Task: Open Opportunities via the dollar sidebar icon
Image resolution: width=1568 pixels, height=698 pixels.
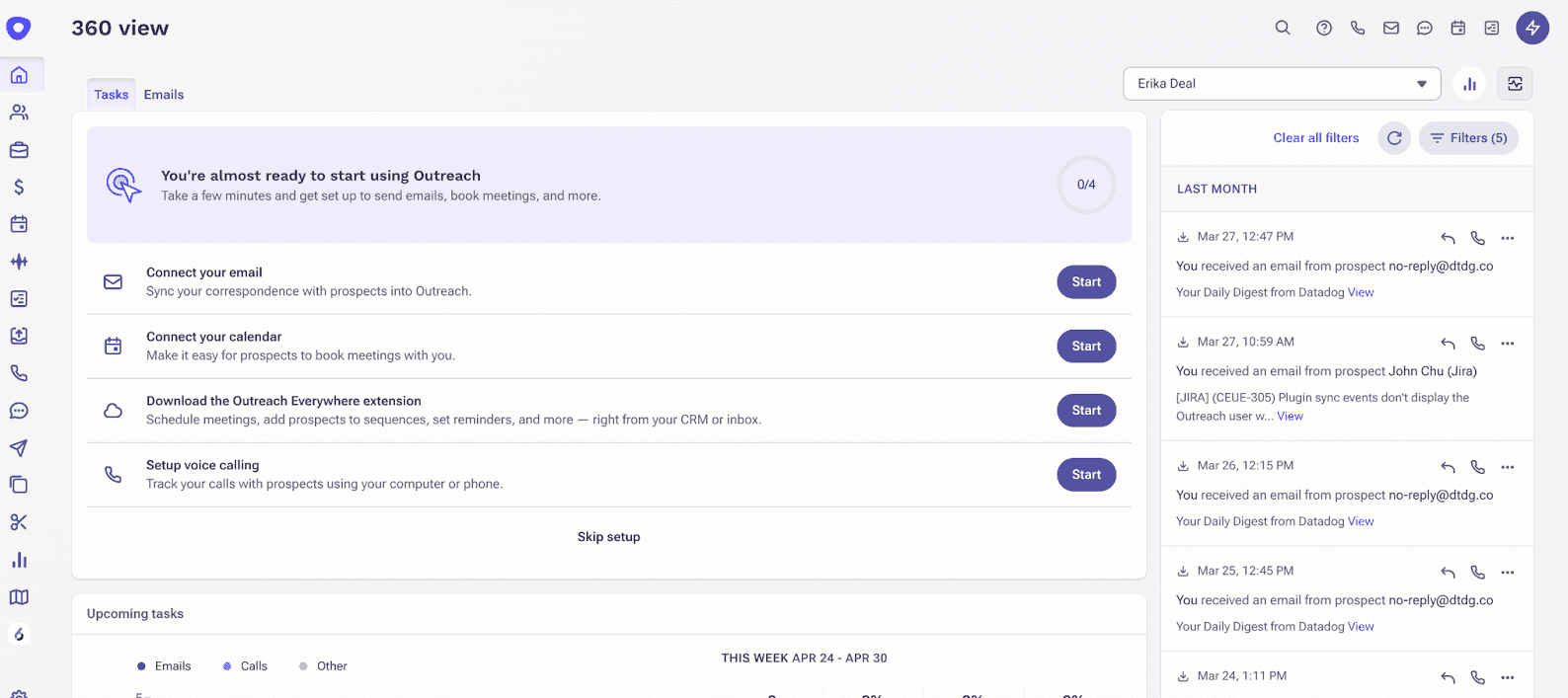Action: [x=18, y=186]
